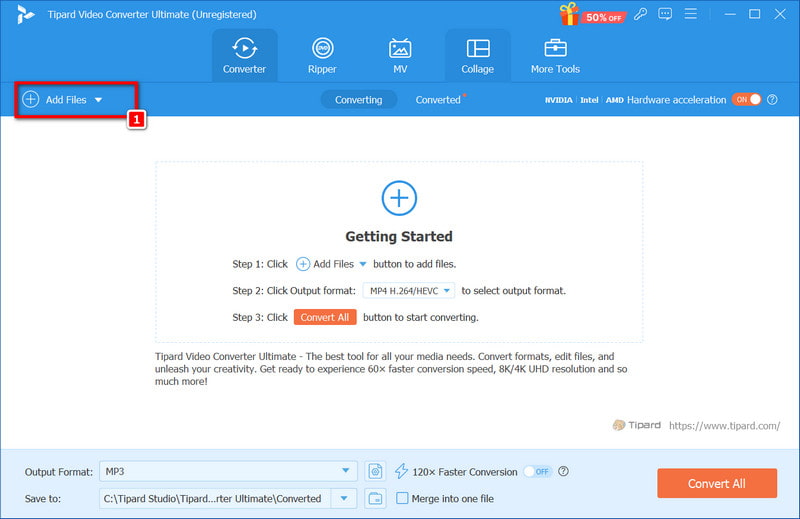Click the Getting Started heading
This screenshot has height=519, width=800.
click(399, 236)
